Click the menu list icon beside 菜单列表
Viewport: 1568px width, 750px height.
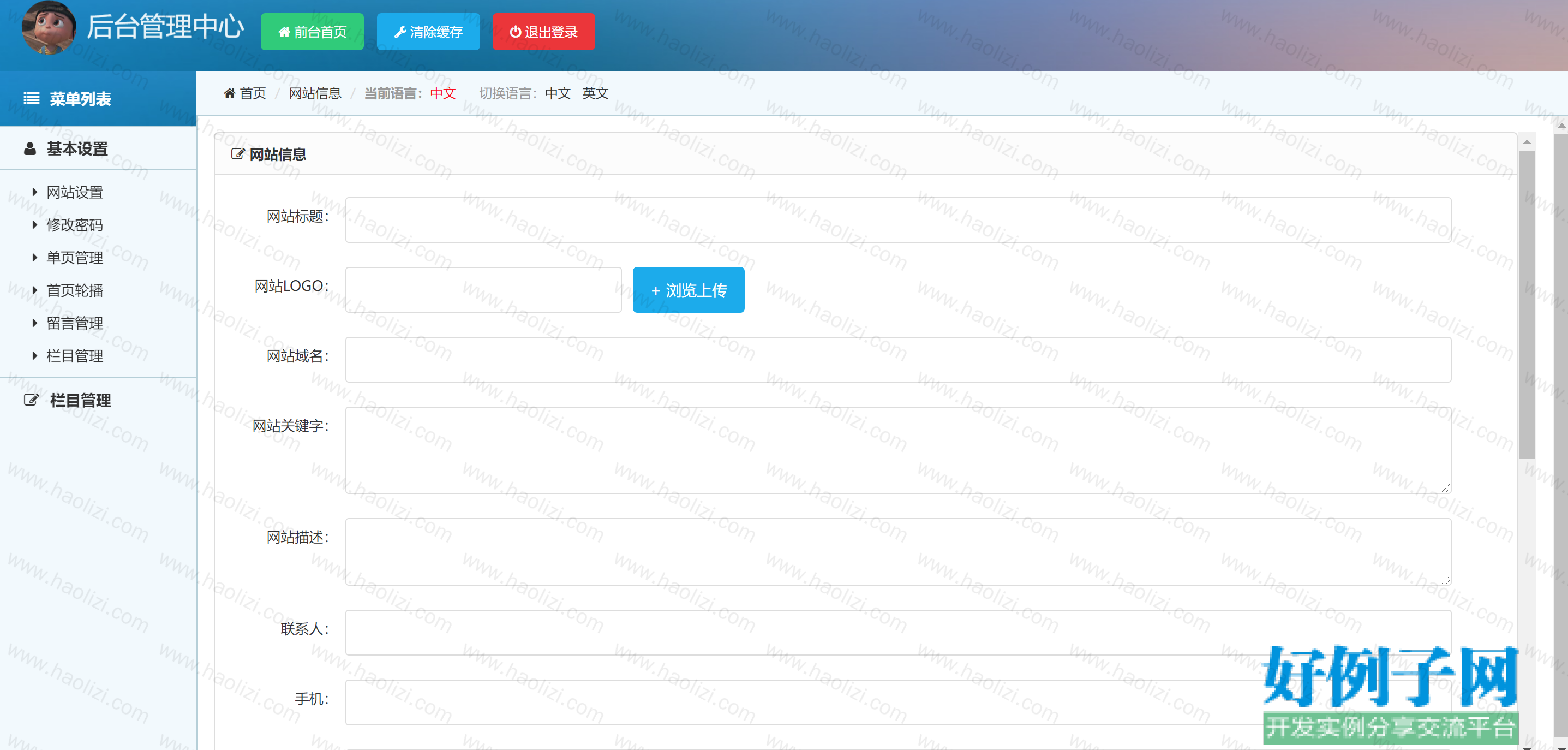(x=32, y=99)
